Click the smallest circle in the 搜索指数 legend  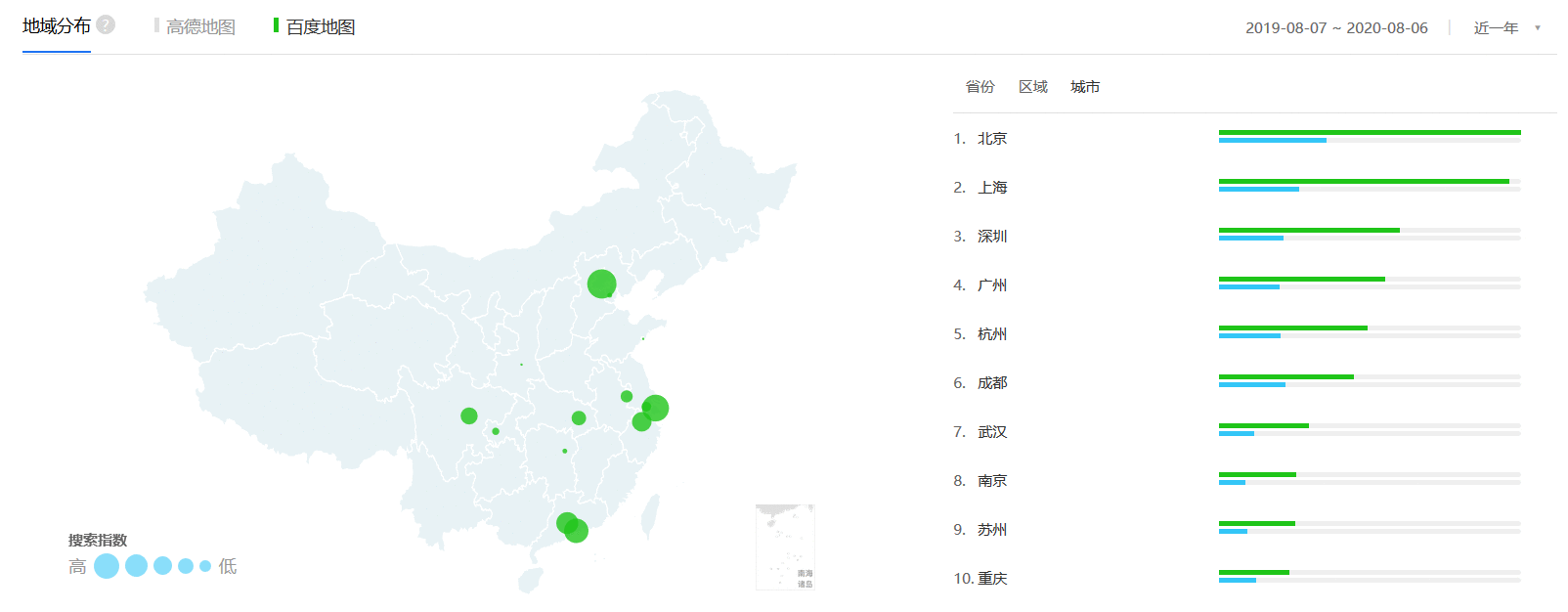205,566
